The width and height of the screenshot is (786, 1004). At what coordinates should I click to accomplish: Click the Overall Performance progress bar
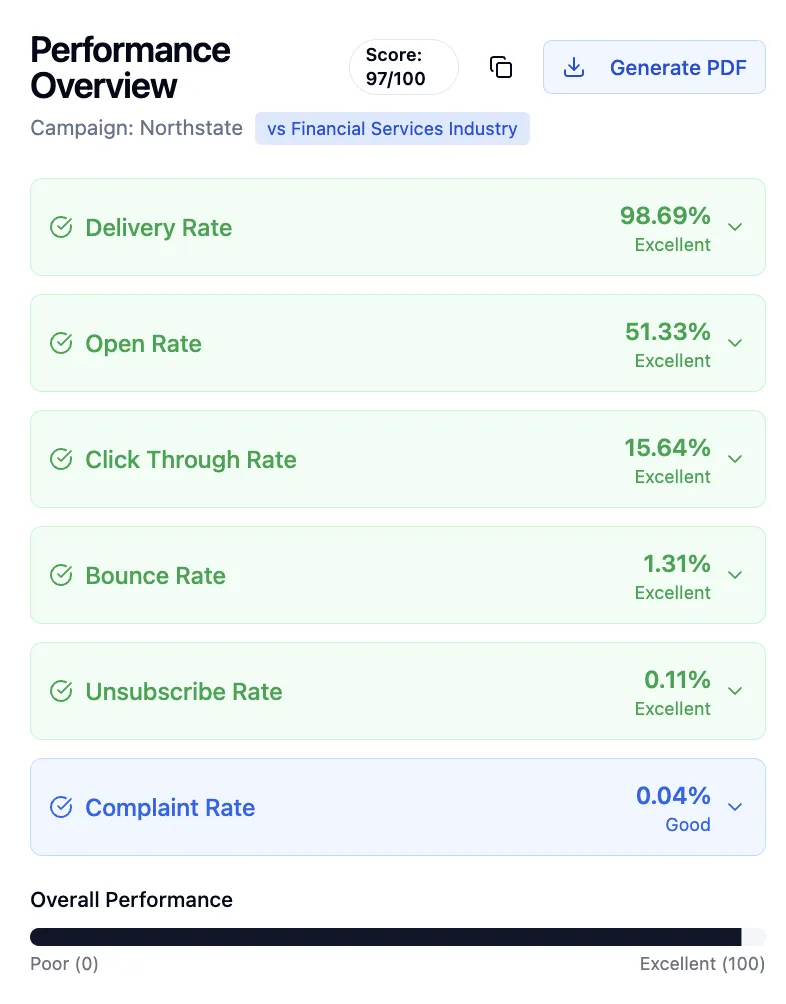click(x=397, y=937)
